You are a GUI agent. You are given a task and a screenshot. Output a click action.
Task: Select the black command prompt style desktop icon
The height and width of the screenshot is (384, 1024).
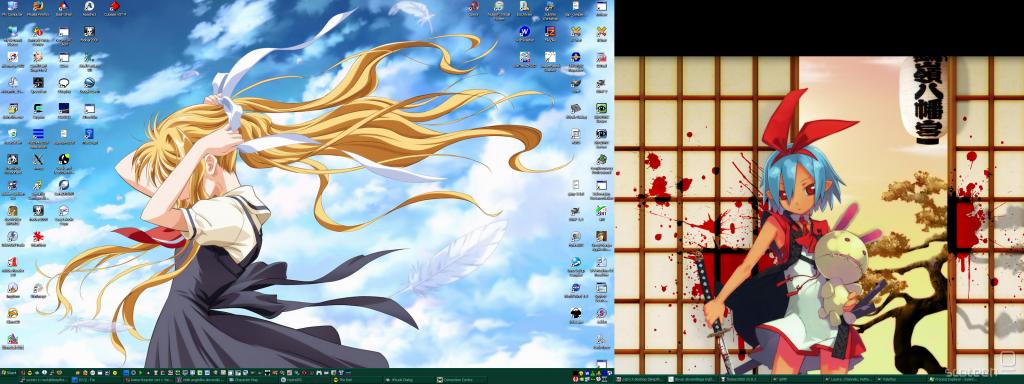click(38, 82)
